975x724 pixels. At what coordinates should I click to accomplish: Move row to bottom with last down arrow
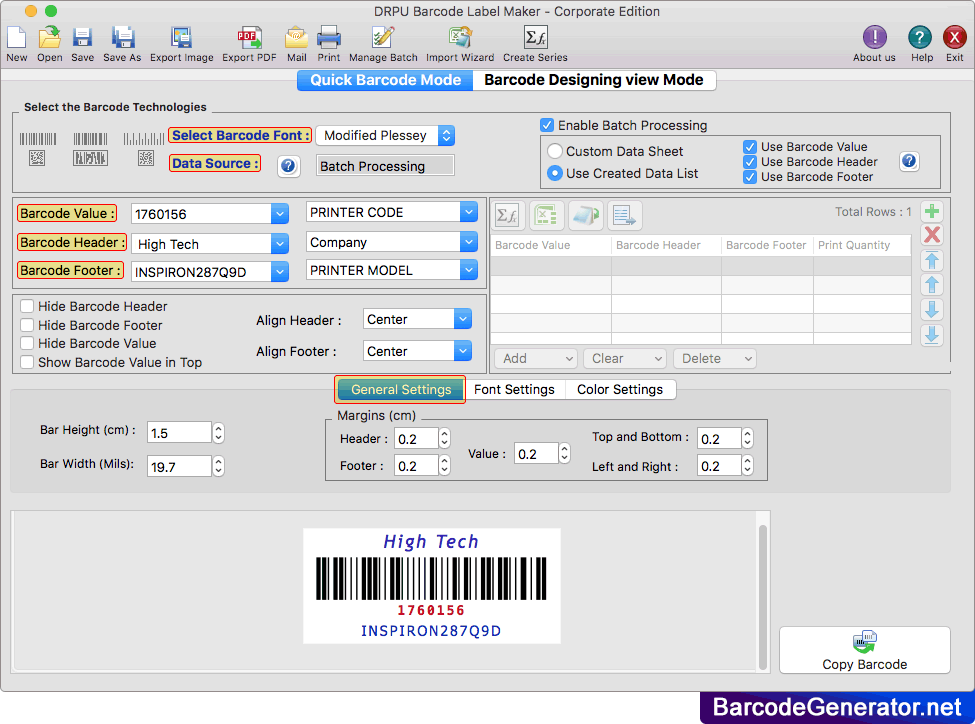click(x=931, y=335)
